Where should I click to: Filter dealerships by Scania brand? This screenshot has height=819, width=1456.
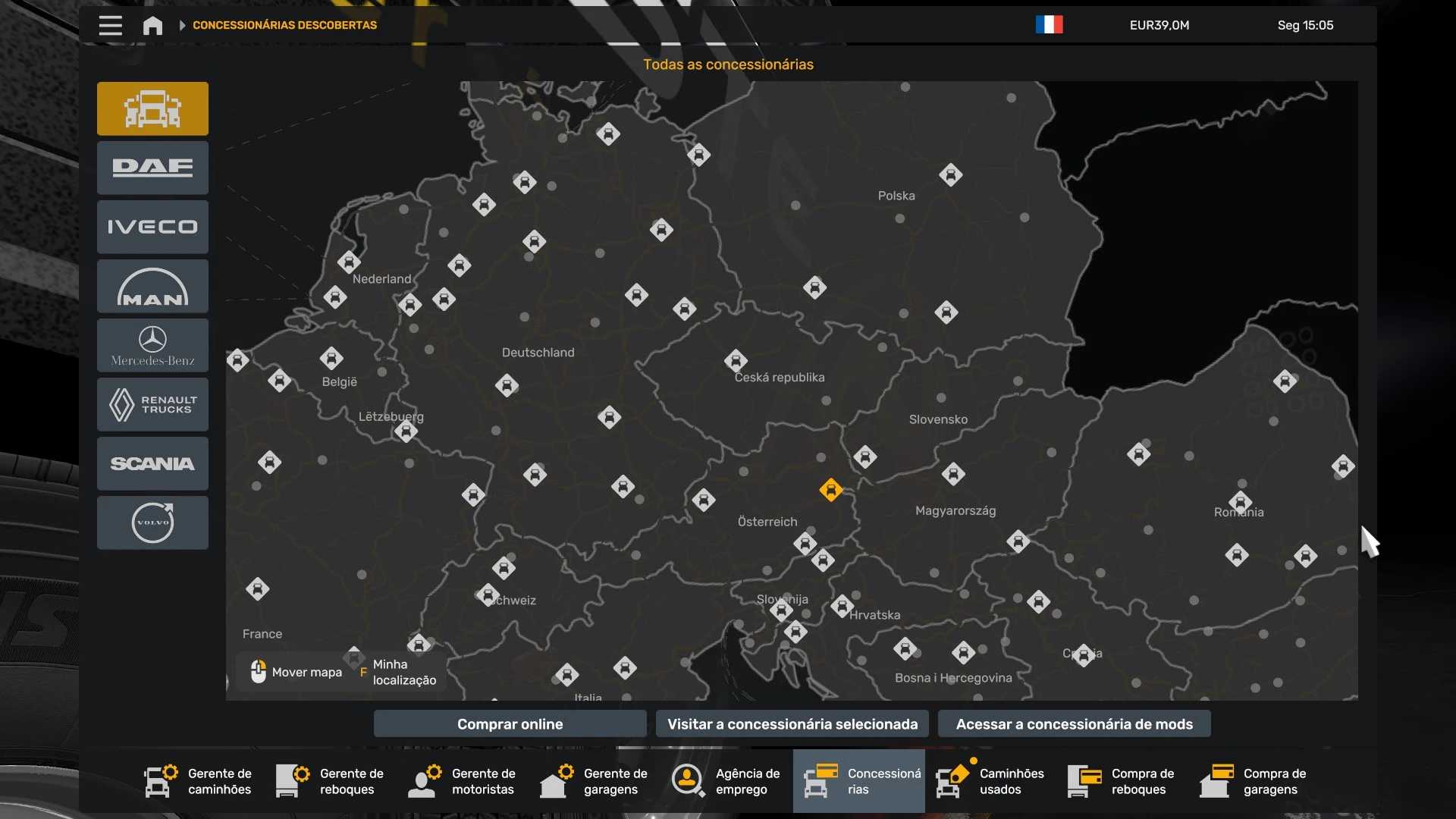(152, 463)
